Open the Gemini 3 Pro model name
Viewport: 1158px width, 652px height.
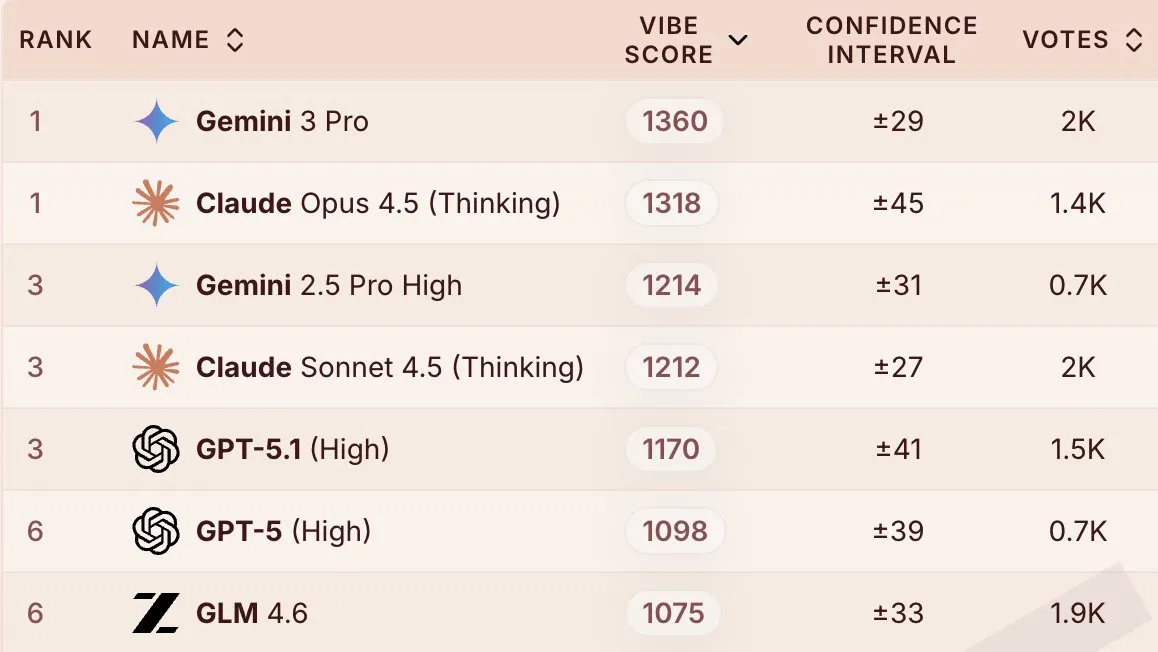coord(282,121)
